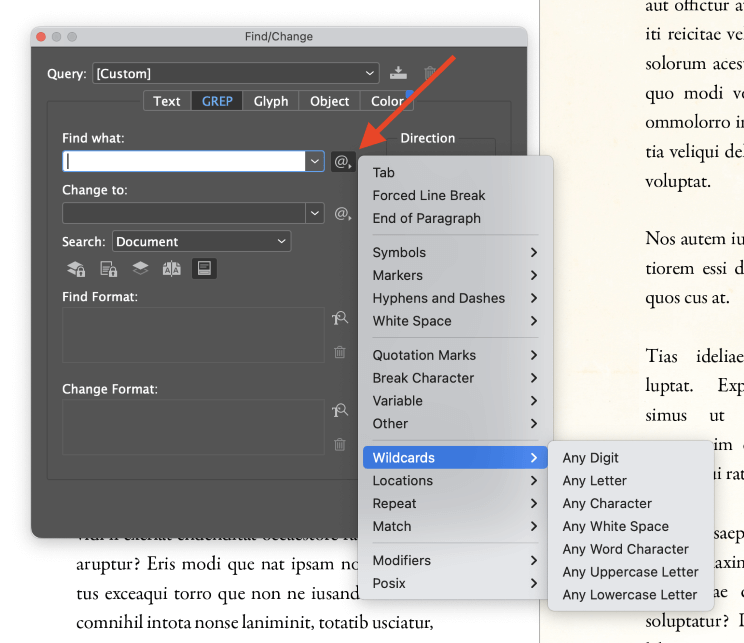Choose Any Uppercase Letter wildcard
The height and width of the screenshot is (643, 744).
(x=631, y=572)
